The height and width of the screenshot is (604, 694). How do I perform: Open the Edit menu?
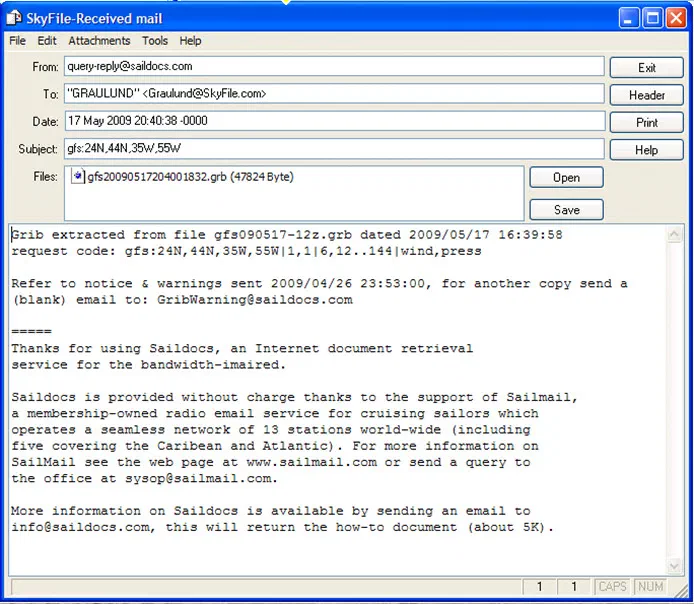[47, 41]
